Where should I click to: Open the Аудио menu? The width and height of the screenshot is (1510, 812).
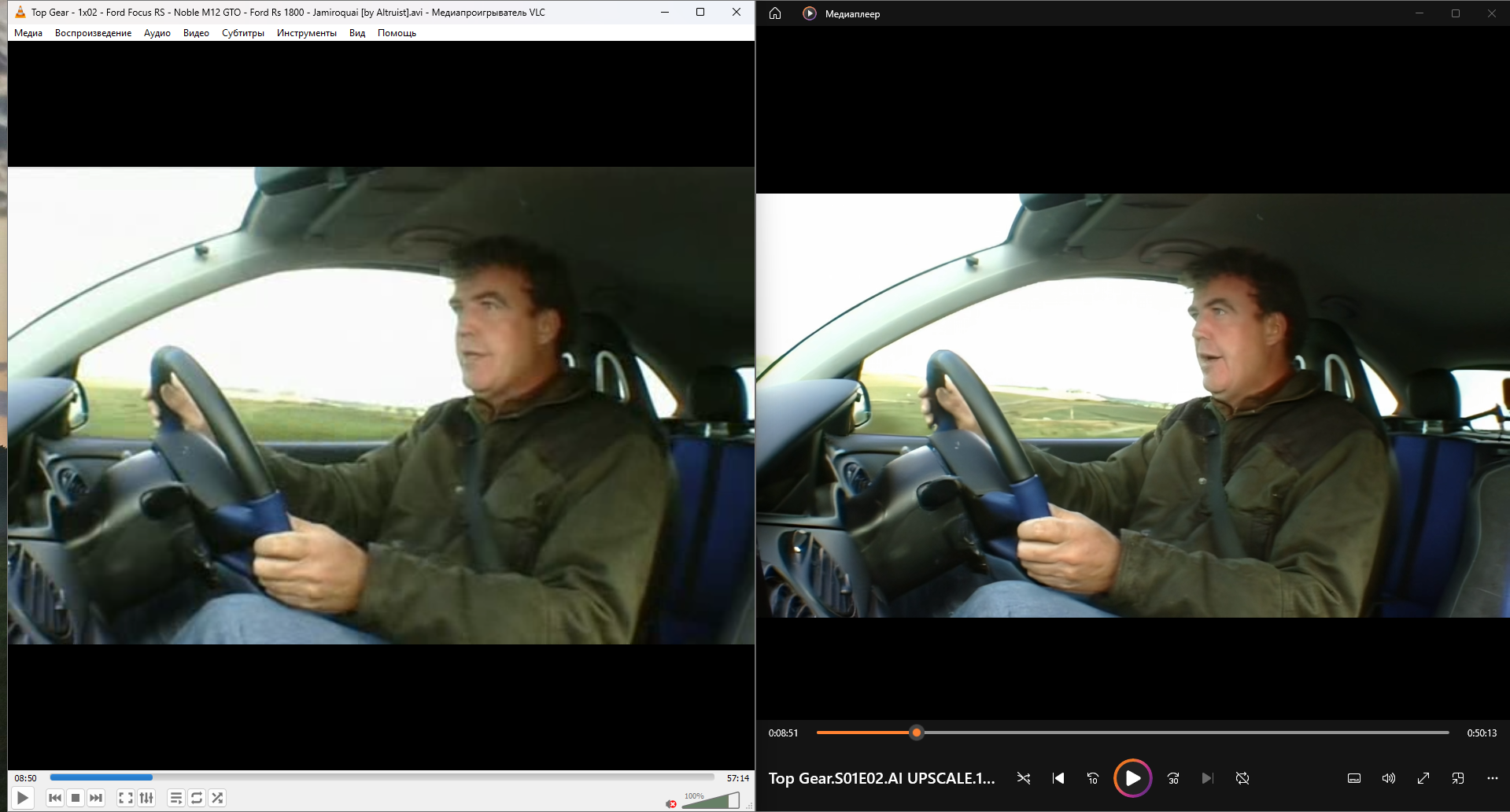157,33
